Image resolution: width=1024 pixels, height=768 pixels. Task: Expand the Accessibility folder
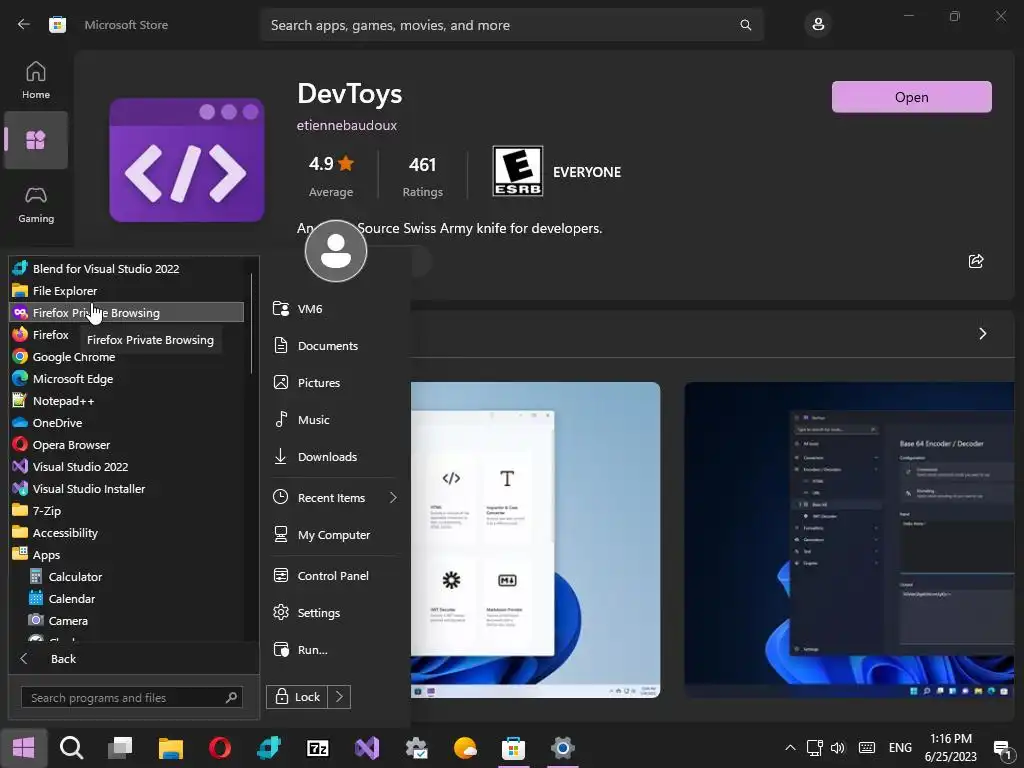click(x=127, y=533)
